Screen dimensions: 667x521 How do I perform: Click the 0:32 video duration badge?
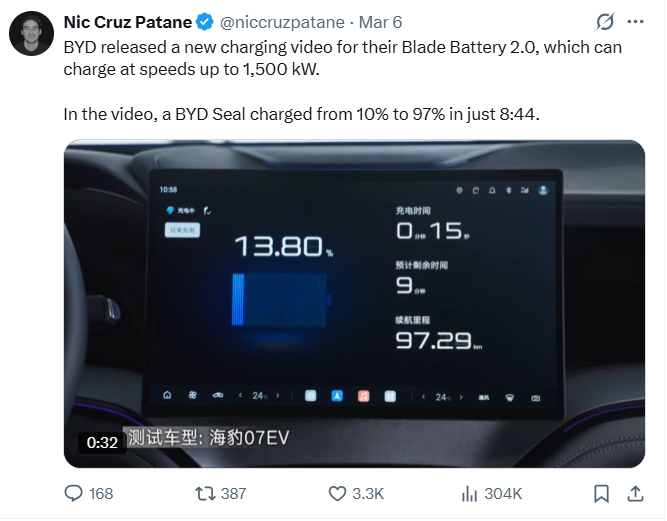[103, 442]
